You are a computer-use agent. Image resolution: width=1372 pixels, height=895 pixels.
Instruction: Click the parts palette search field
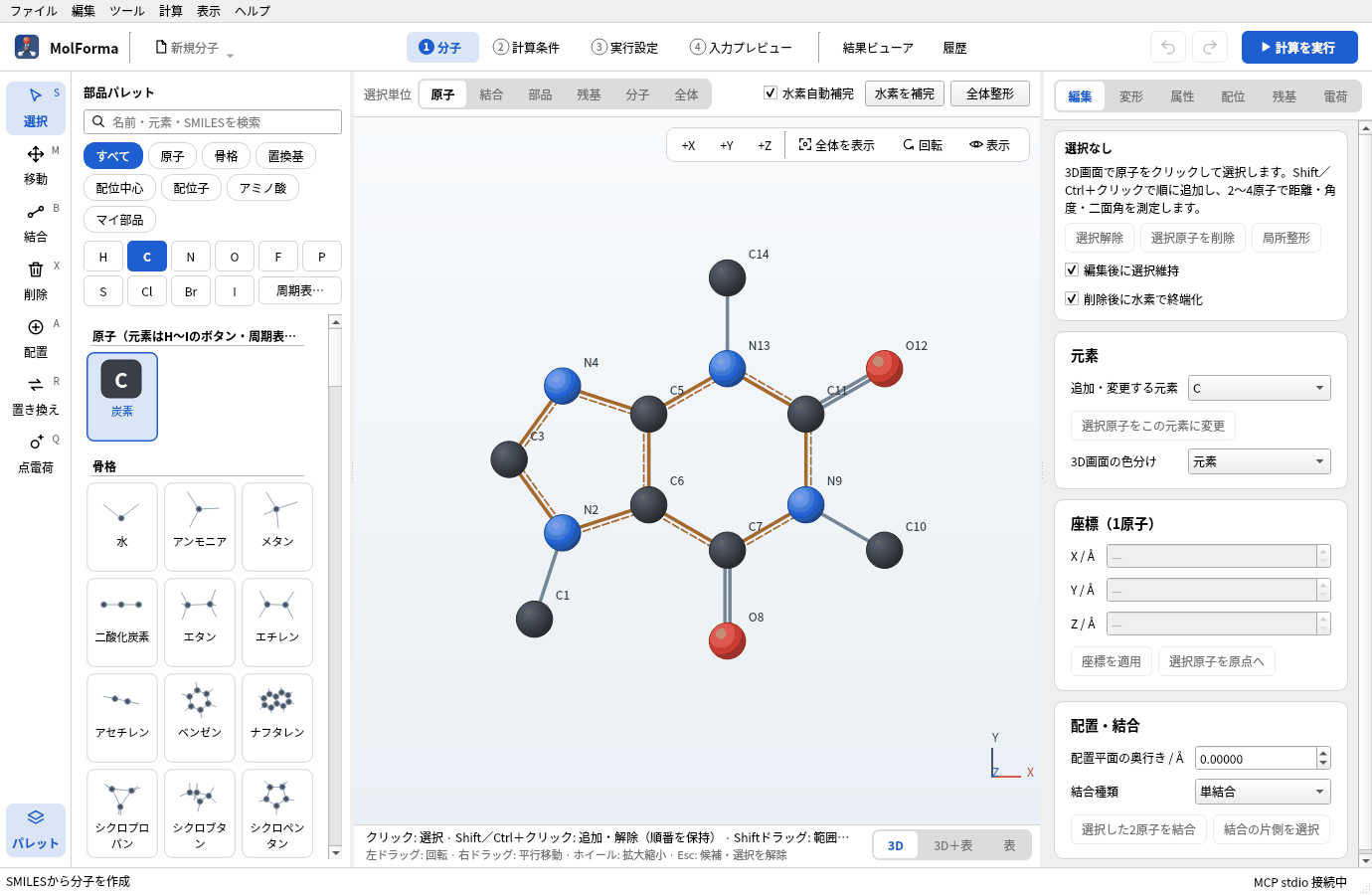tap(213, 121)
